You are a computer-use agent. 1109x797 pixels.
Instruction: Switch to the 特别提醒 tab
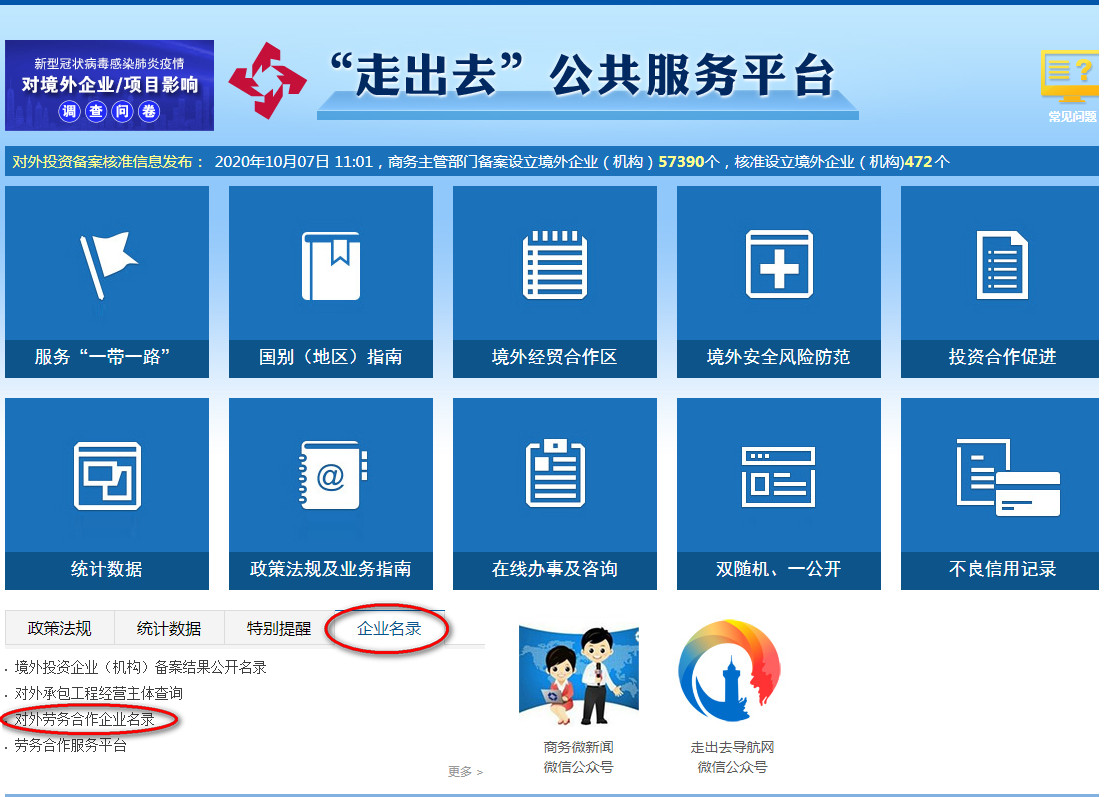point(279,629)
